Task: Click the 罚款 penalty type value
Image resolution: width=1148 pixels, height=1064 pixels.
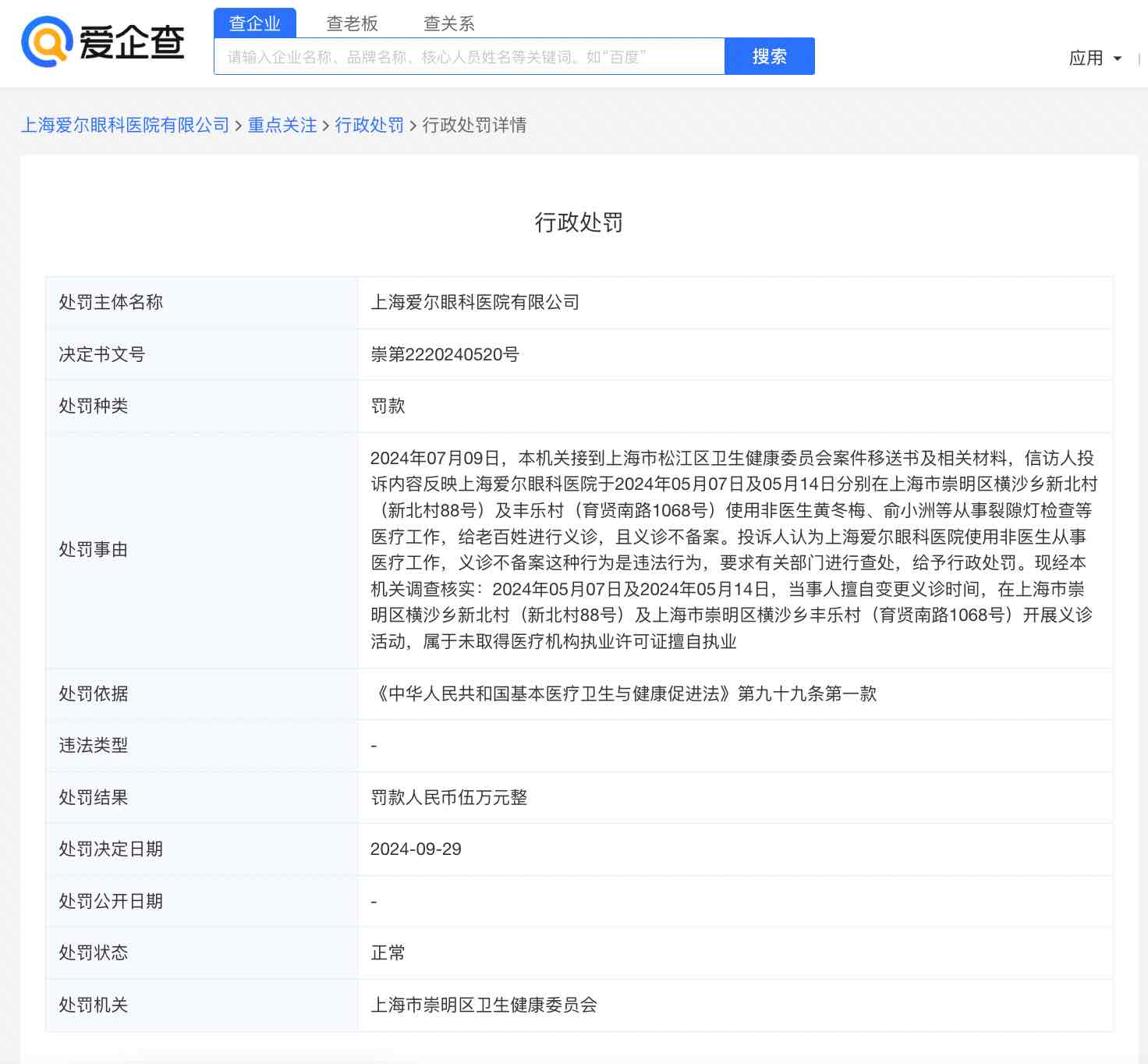Action: click(388, 406)
